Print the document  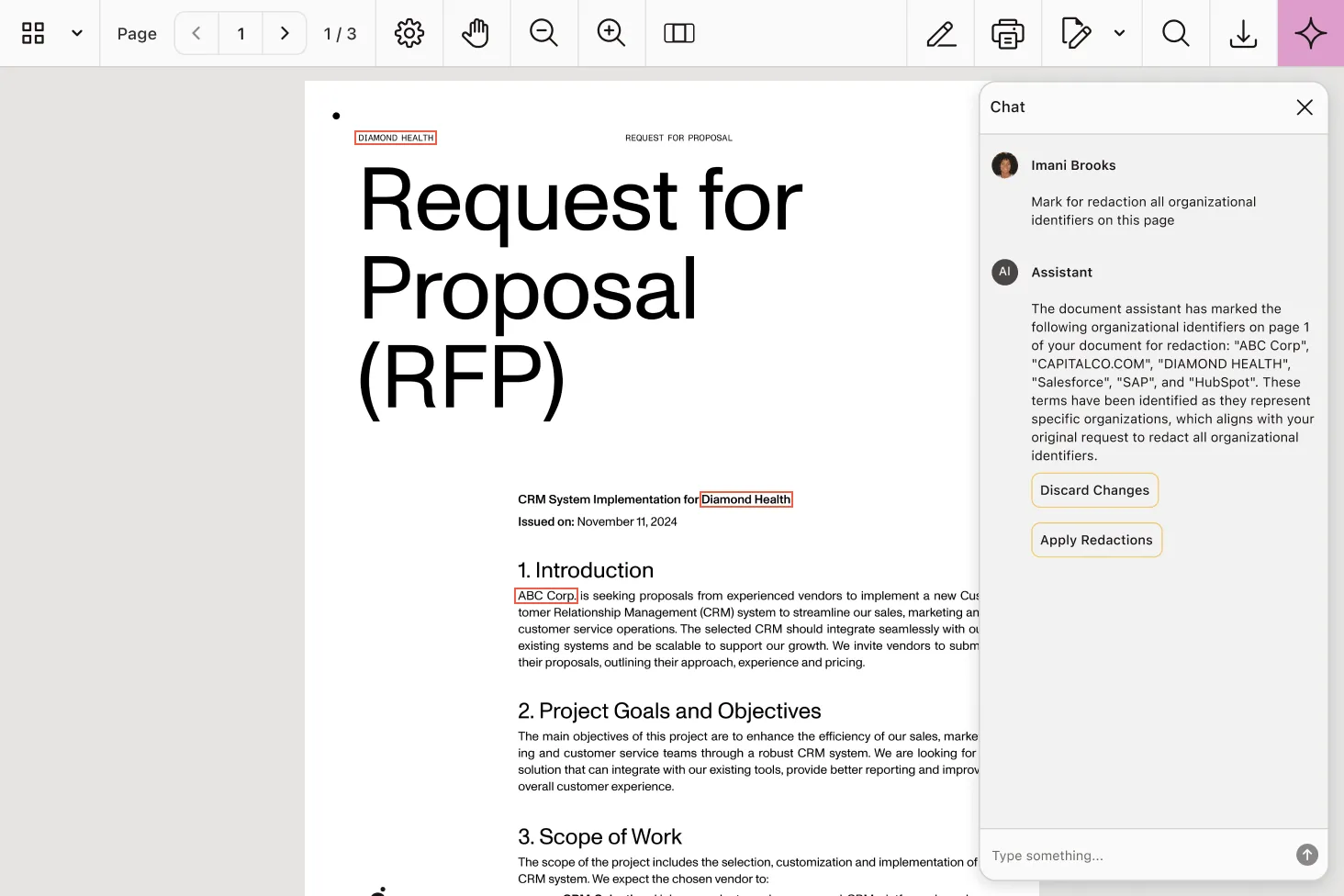[1008, 33]
